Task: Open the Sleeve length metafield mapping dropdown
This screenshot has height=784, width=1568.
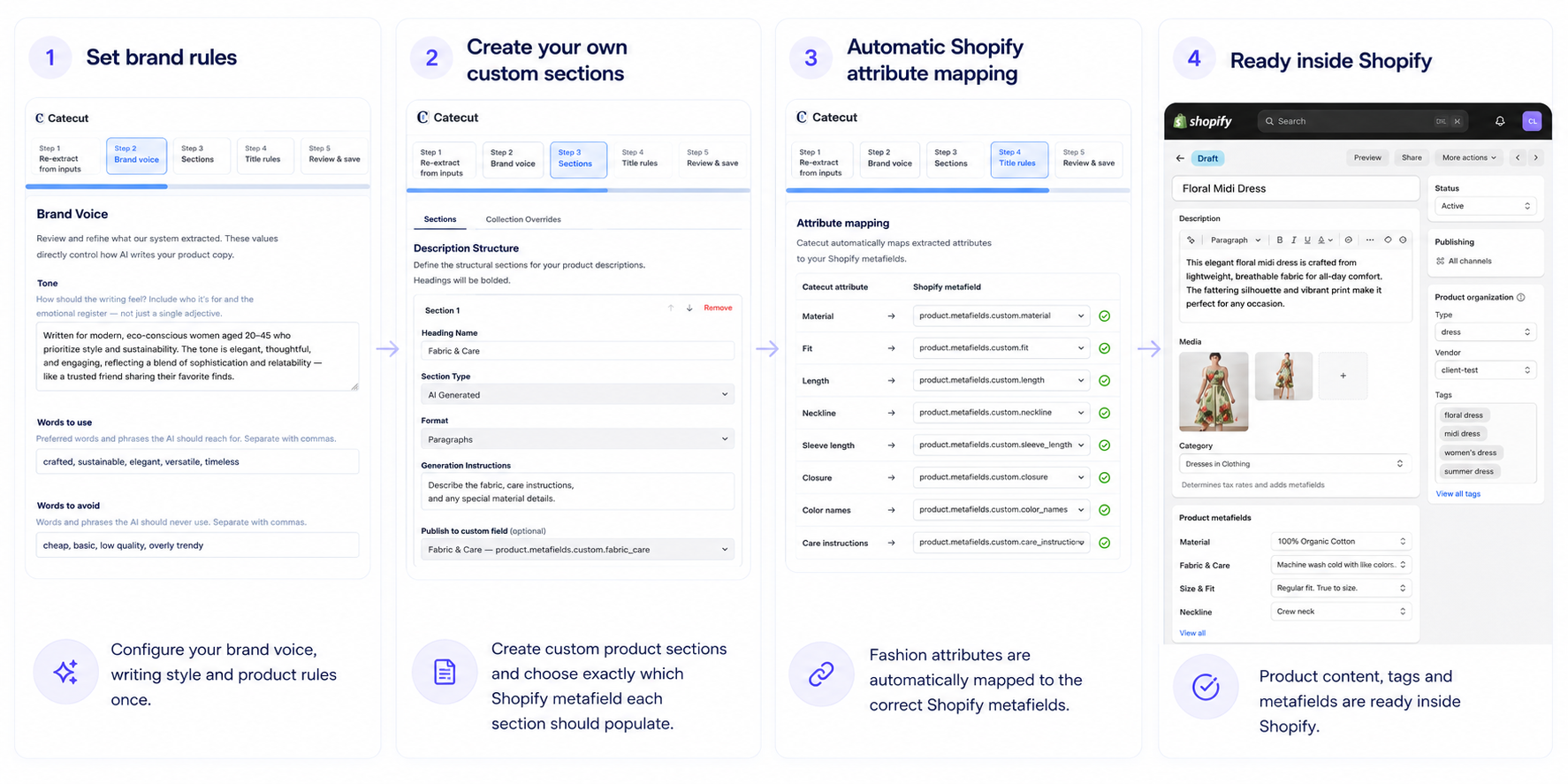Action: tap(1001, 445)
